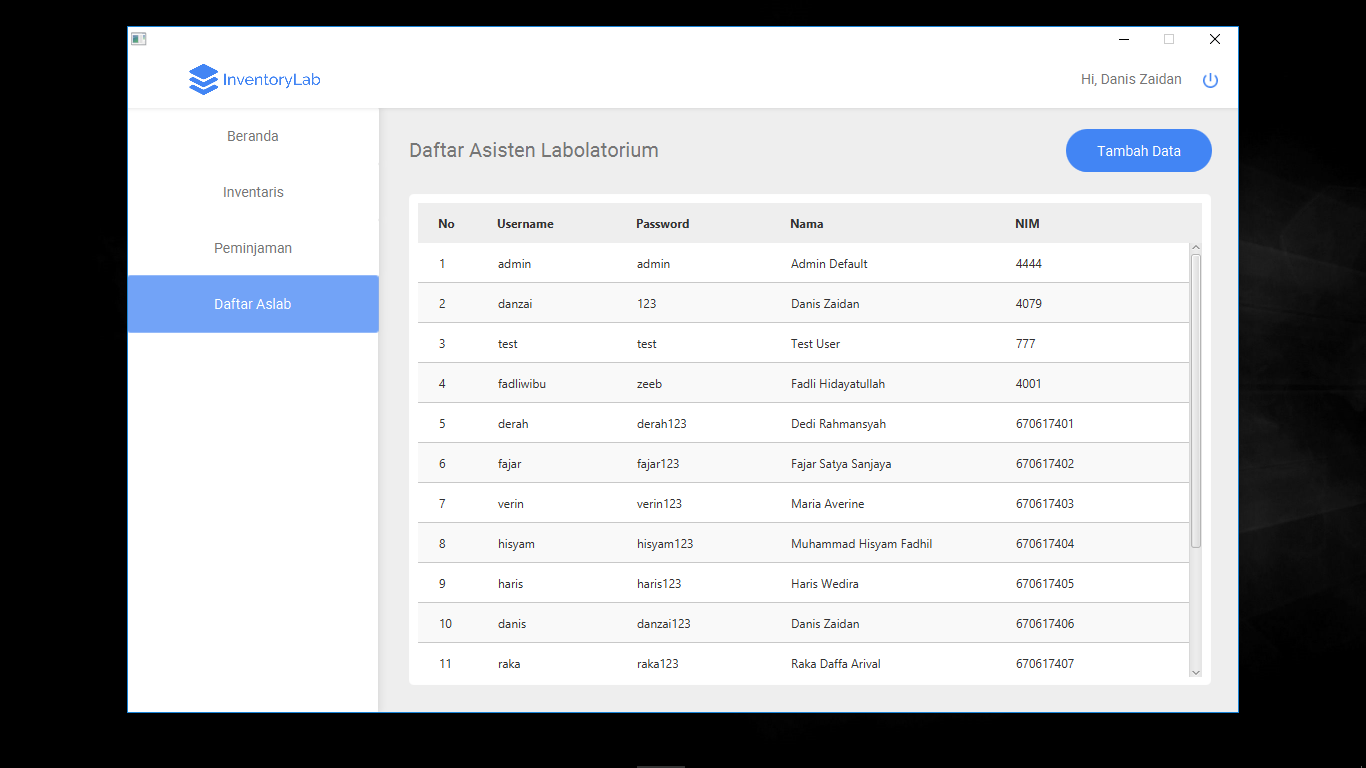Click the page title Daftar Asisten Labolatorium
Viewport: 1366px width, 768px height.
pyautogui.click(x=533, y=150)
